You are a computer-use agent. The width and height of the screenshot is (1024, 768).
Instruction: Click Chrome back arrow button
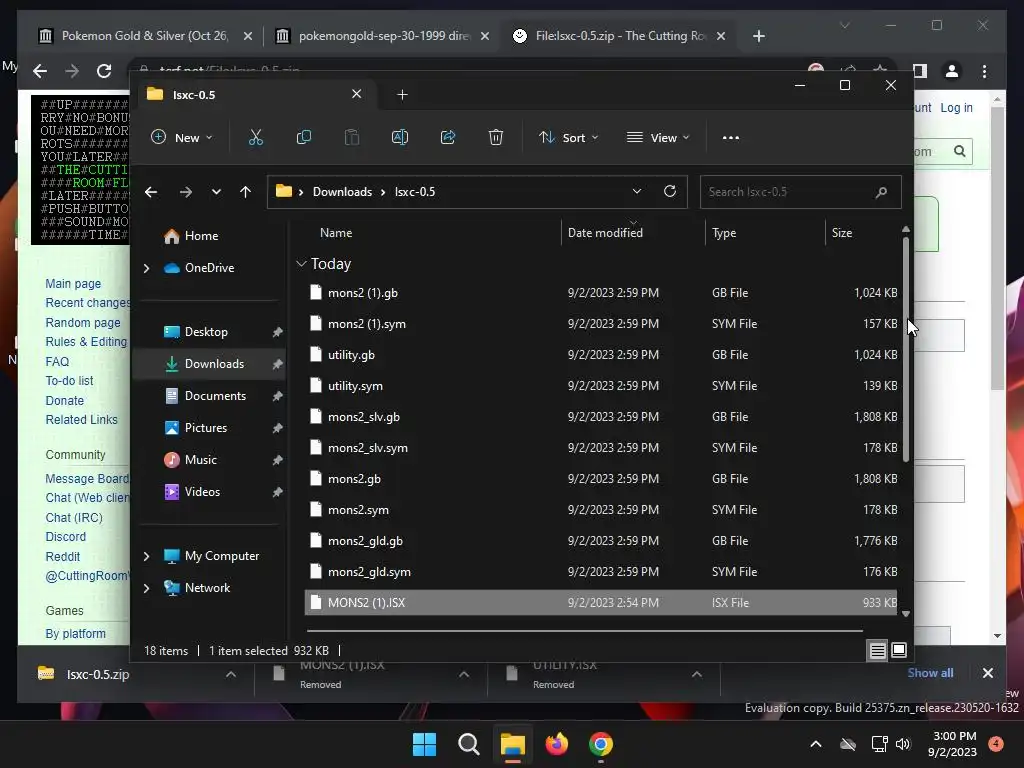40,71
